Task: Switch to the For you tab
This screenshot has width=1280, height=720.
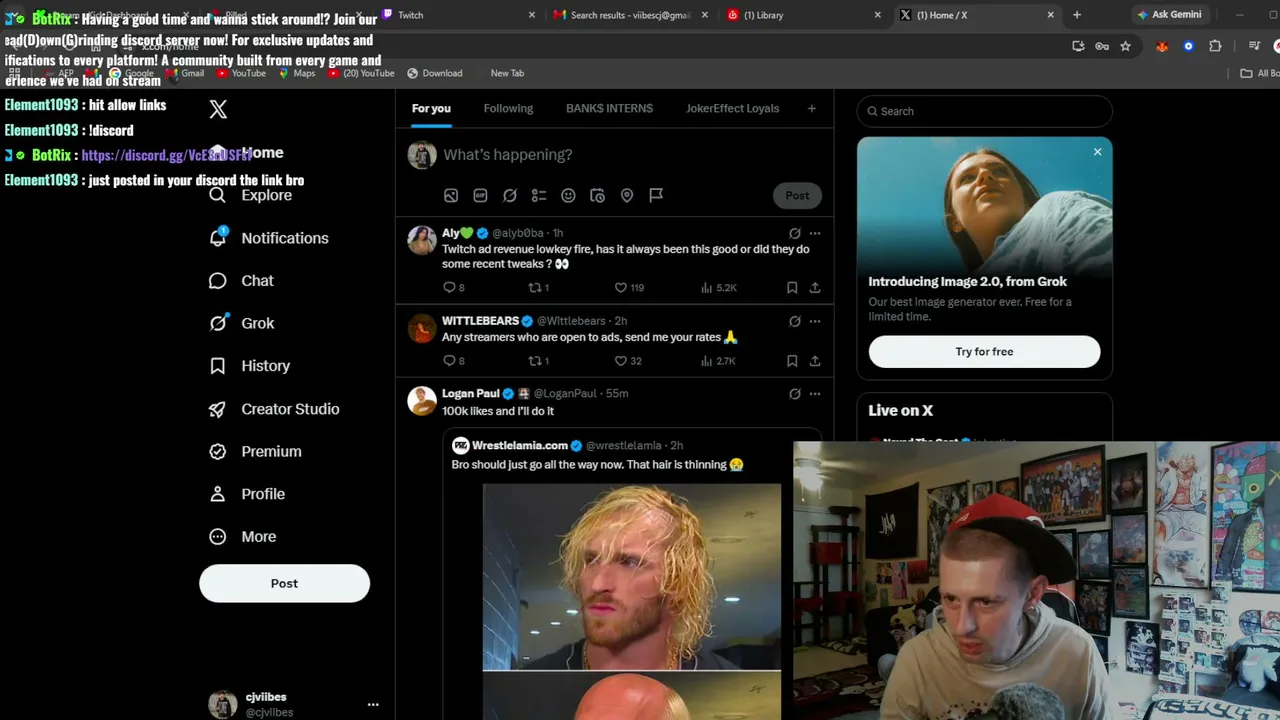Action: (x=431, y=108)
